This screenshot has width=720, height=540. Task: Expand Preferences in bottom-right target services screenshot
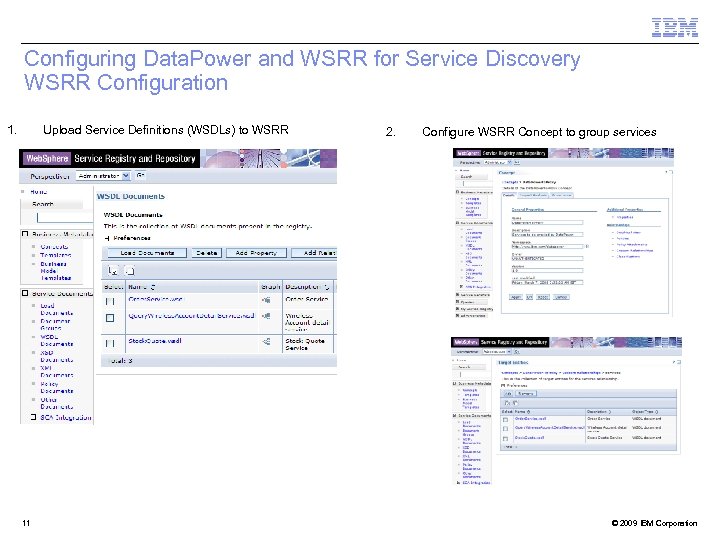point(503,386)
